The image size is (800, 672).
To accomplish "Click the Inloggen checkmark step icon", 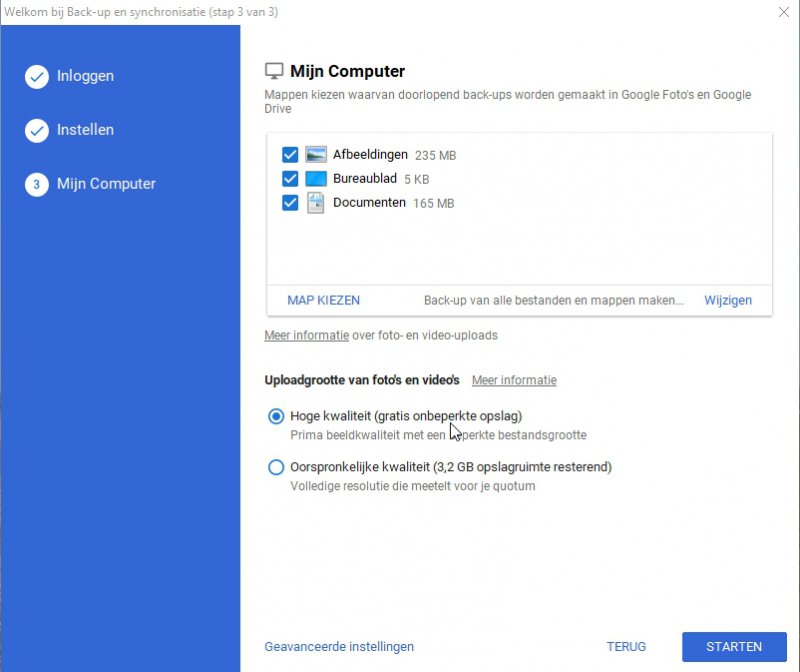I will pyautogui.click(x=37, y=77).
